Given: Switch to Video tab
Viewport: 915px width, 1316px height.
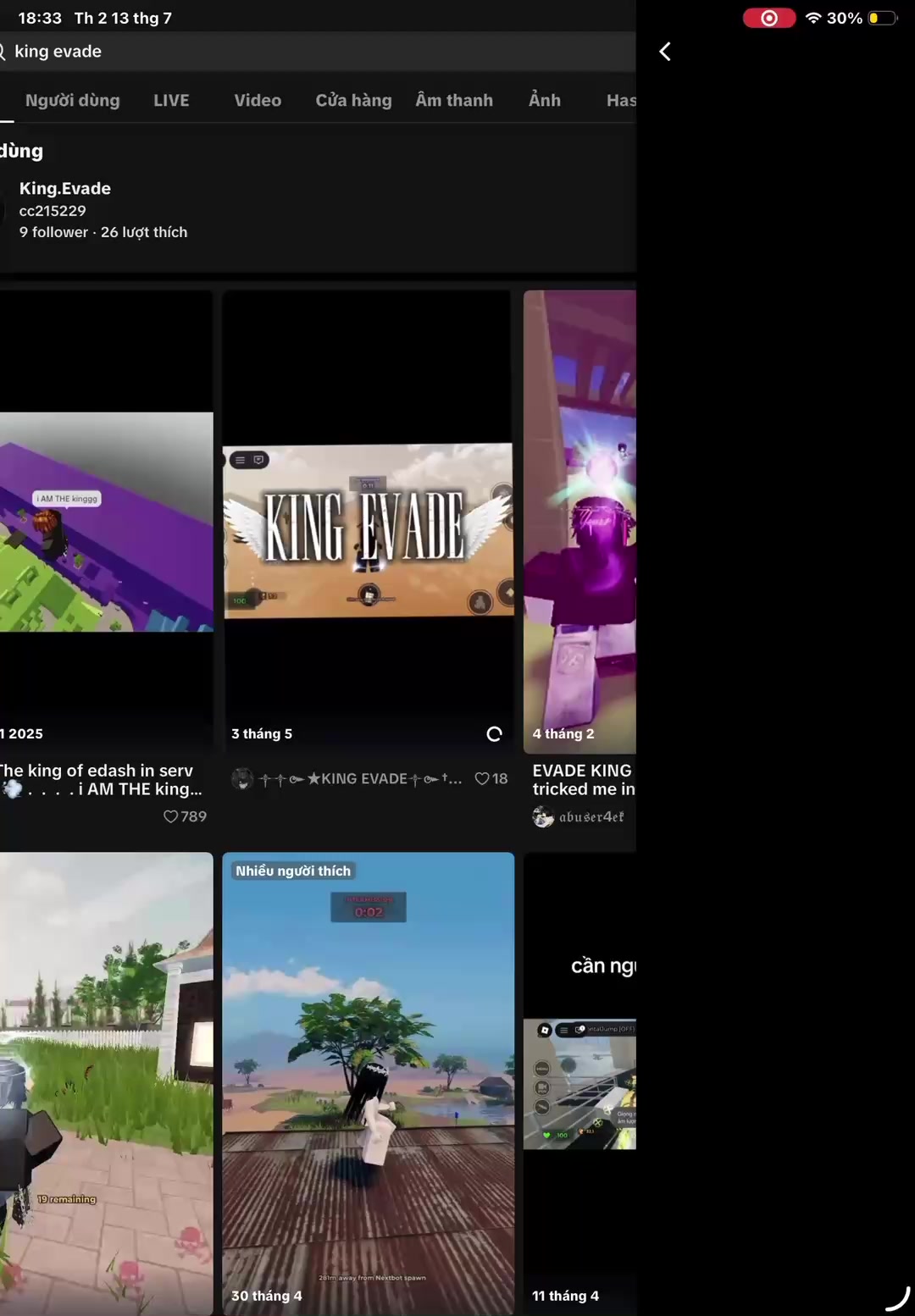Looking at the screenshot, I should 258,100.
